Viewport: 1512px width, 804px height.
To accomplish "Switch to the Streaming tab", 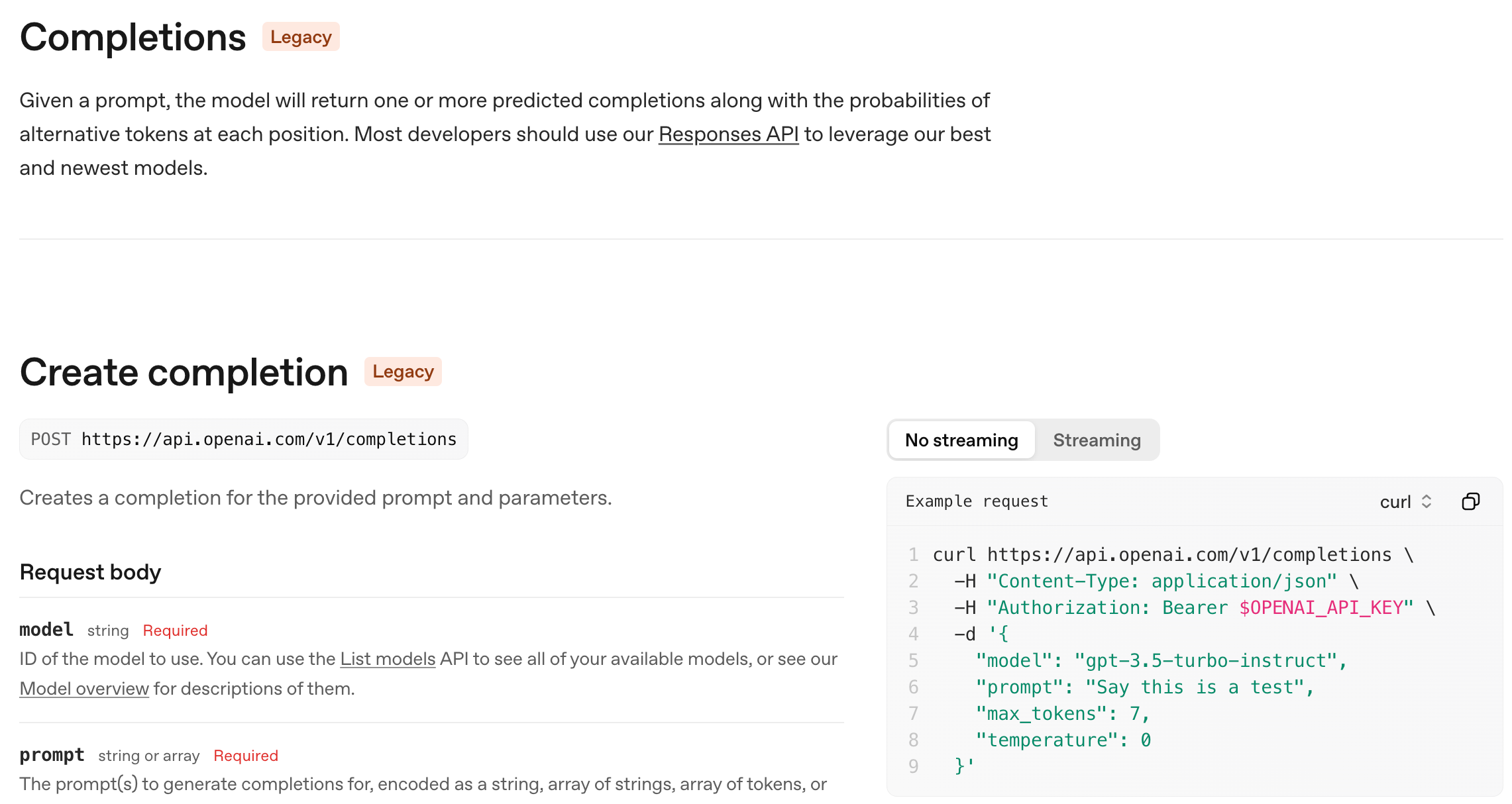I will pos(1097,440).
